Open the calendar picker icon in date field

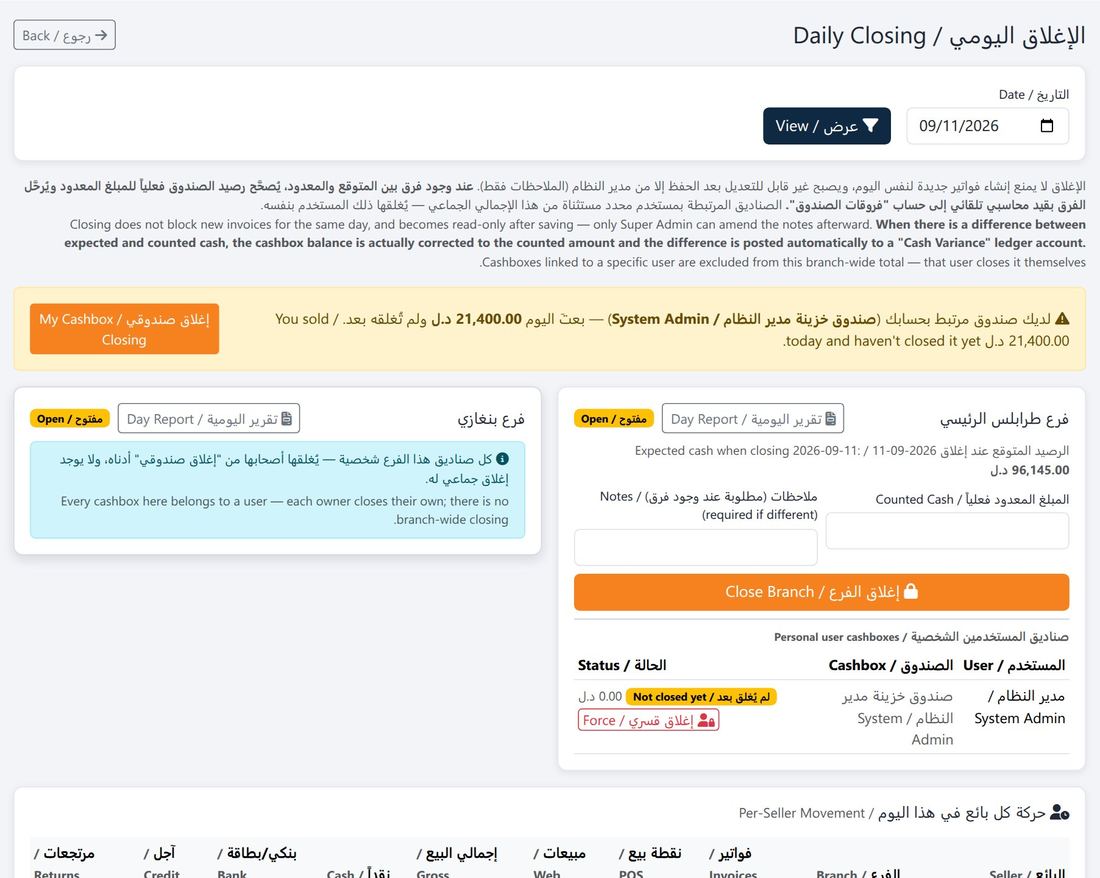click(1047, 126)
